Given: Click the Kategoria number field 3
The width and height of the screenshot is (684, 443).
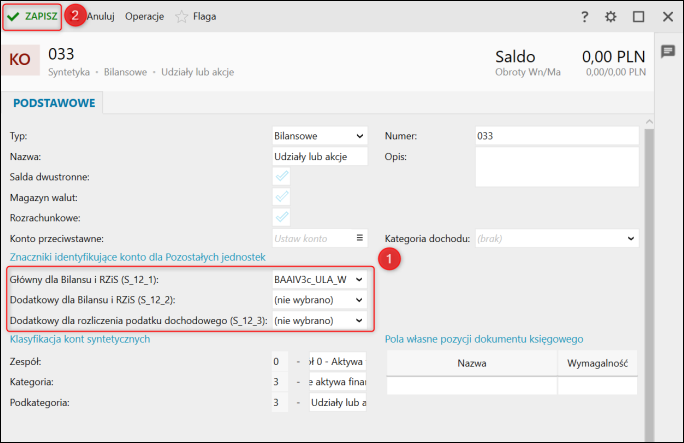Looking at the screenshot, I should point(280,382).
